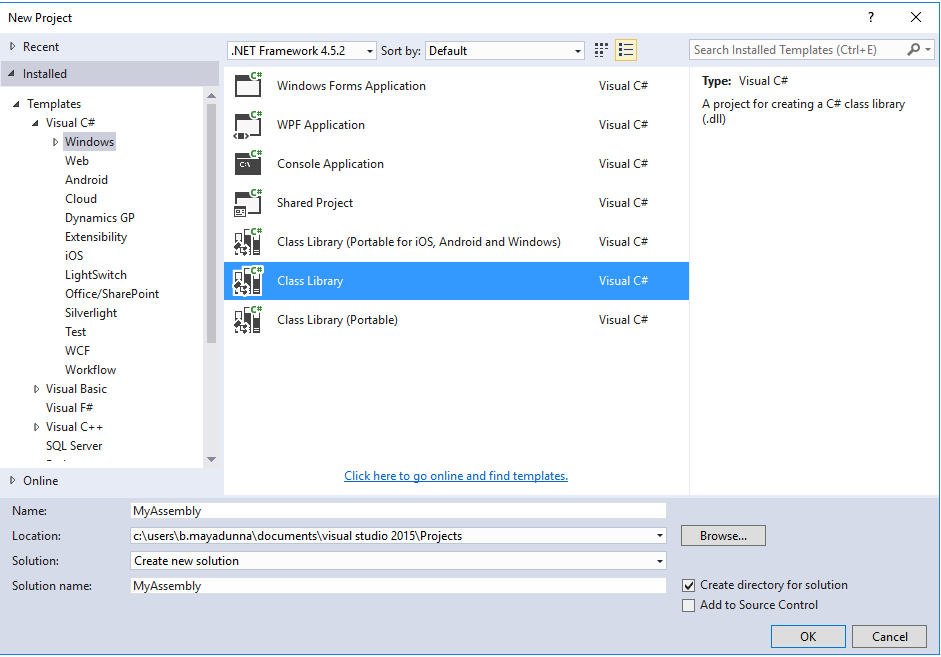Expand the Visual C++ node arrow
This screenshot has width=941, height=657.
[x=36, y=427]
